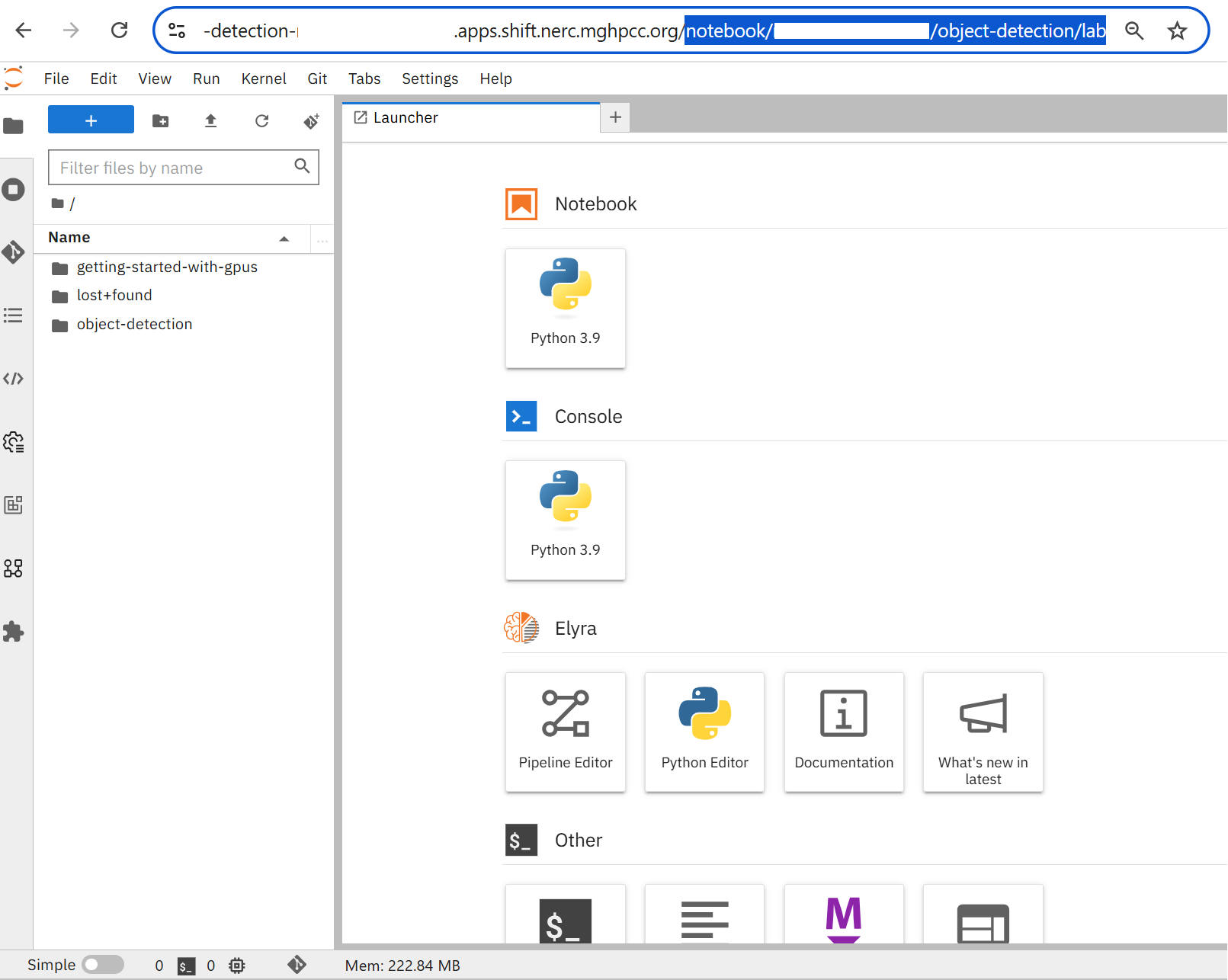
Task: Click the blue new launcher plus button
Action: click(x=91, y=120)
